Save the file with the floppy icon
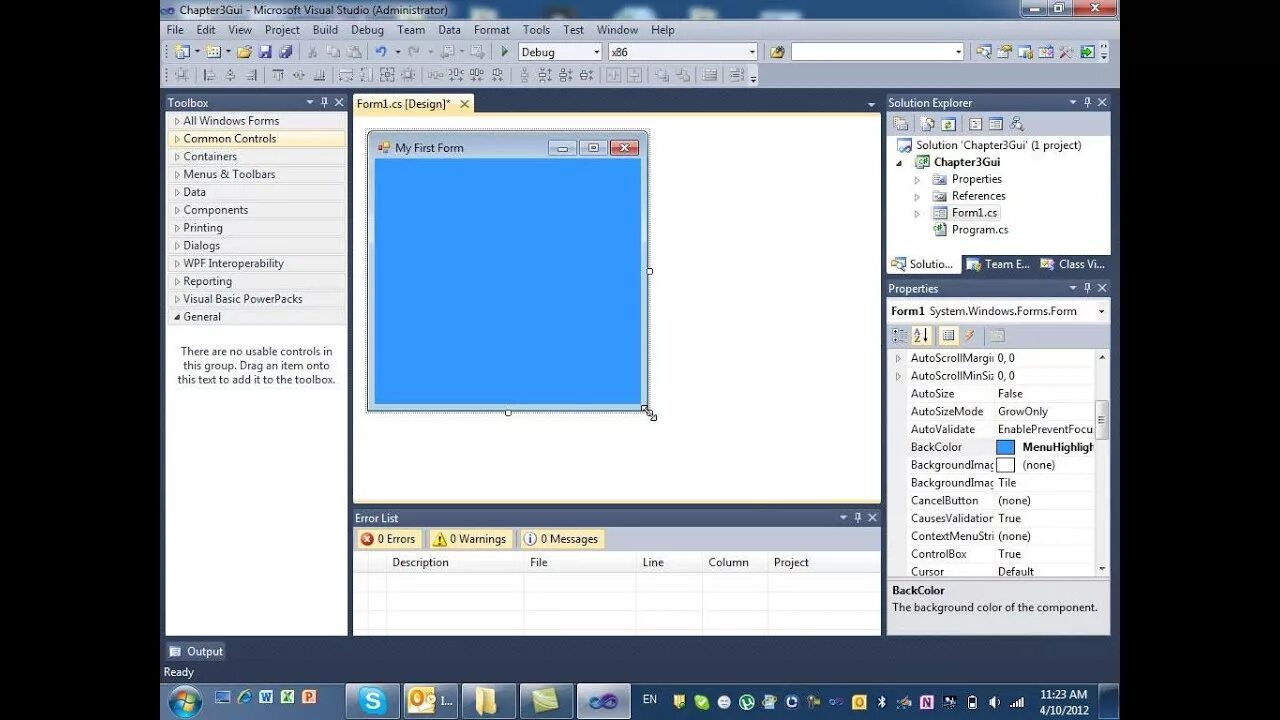Screen dimensions: 1280x720 click(265, 52)
